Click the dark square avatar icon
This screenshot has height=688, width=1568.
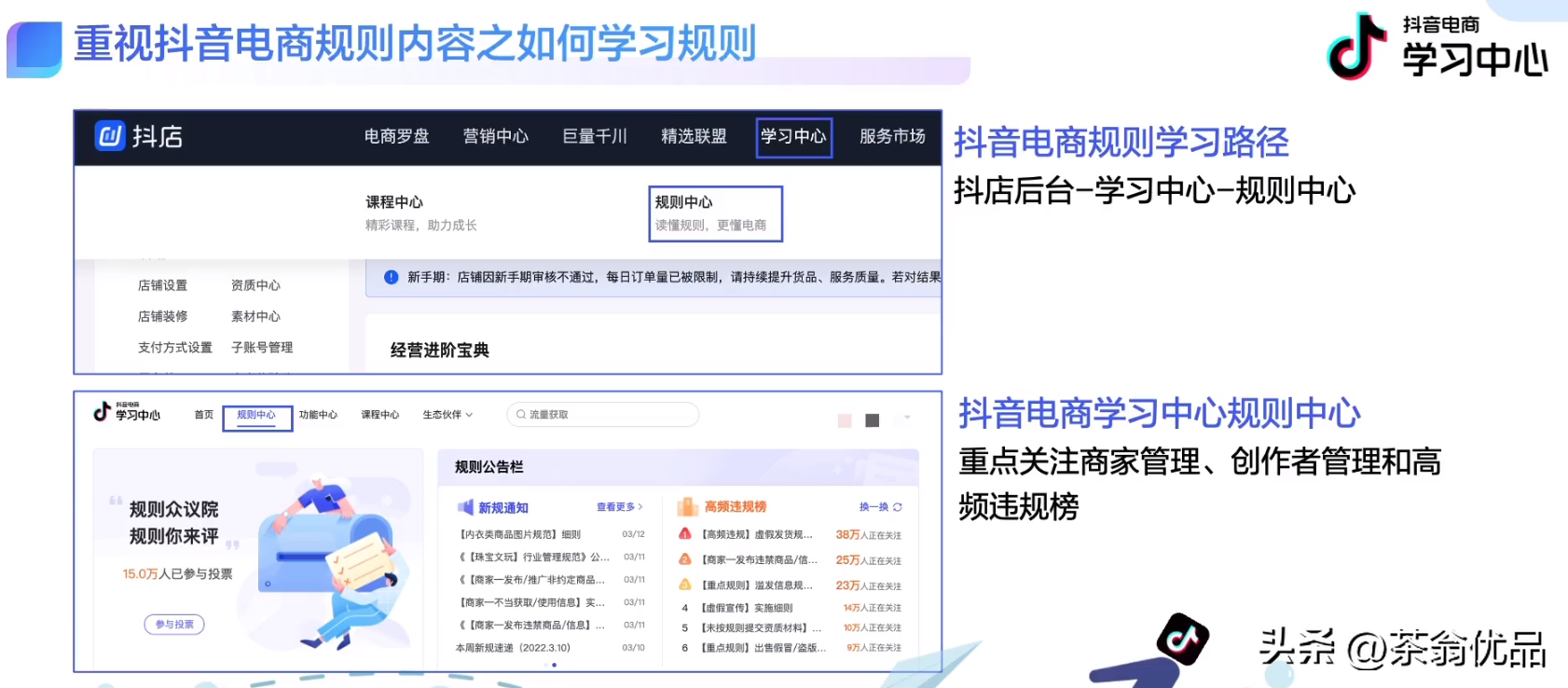[x=873, y=420]
